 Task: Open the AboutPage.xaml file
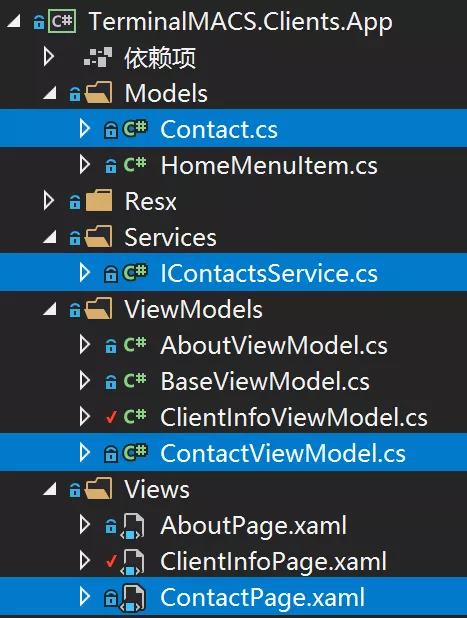click(x=253, y=526)
